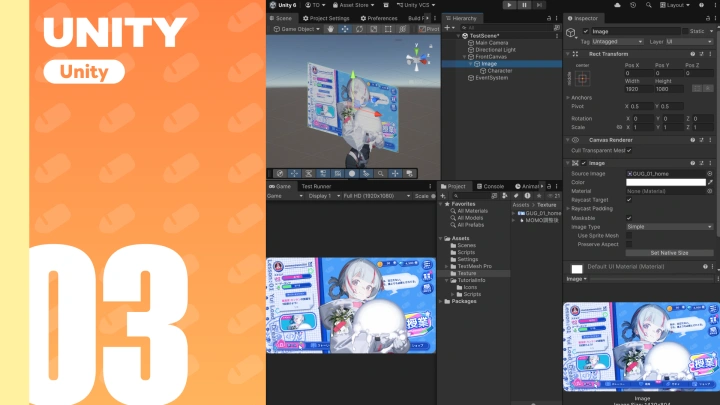Expand the TextMesh Pro folder
The height and width of the screenshot is (405, 720).
coord(447,266)
